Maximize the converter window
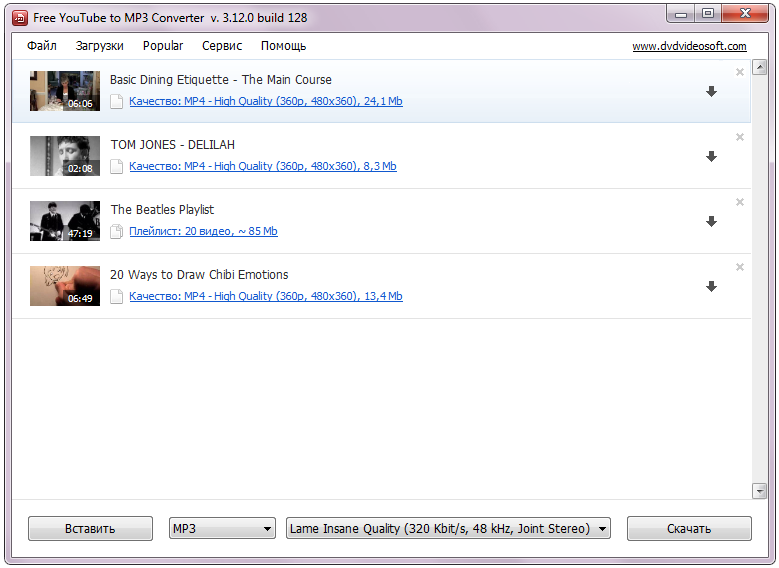The height and width of the screenshot is (568, 779). [x=708, y=14]
